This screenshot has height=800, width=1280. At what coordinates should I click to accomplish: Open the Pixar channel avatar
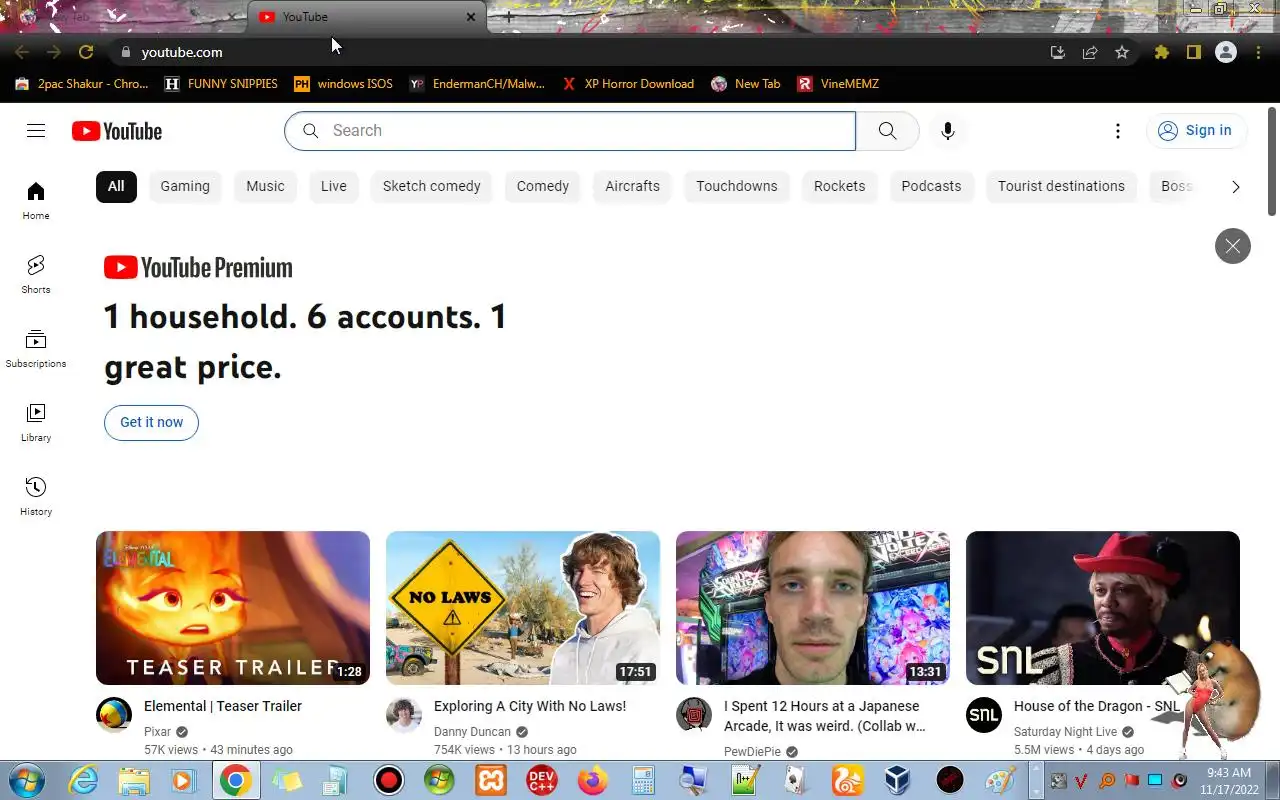click(x=114, y=715)
